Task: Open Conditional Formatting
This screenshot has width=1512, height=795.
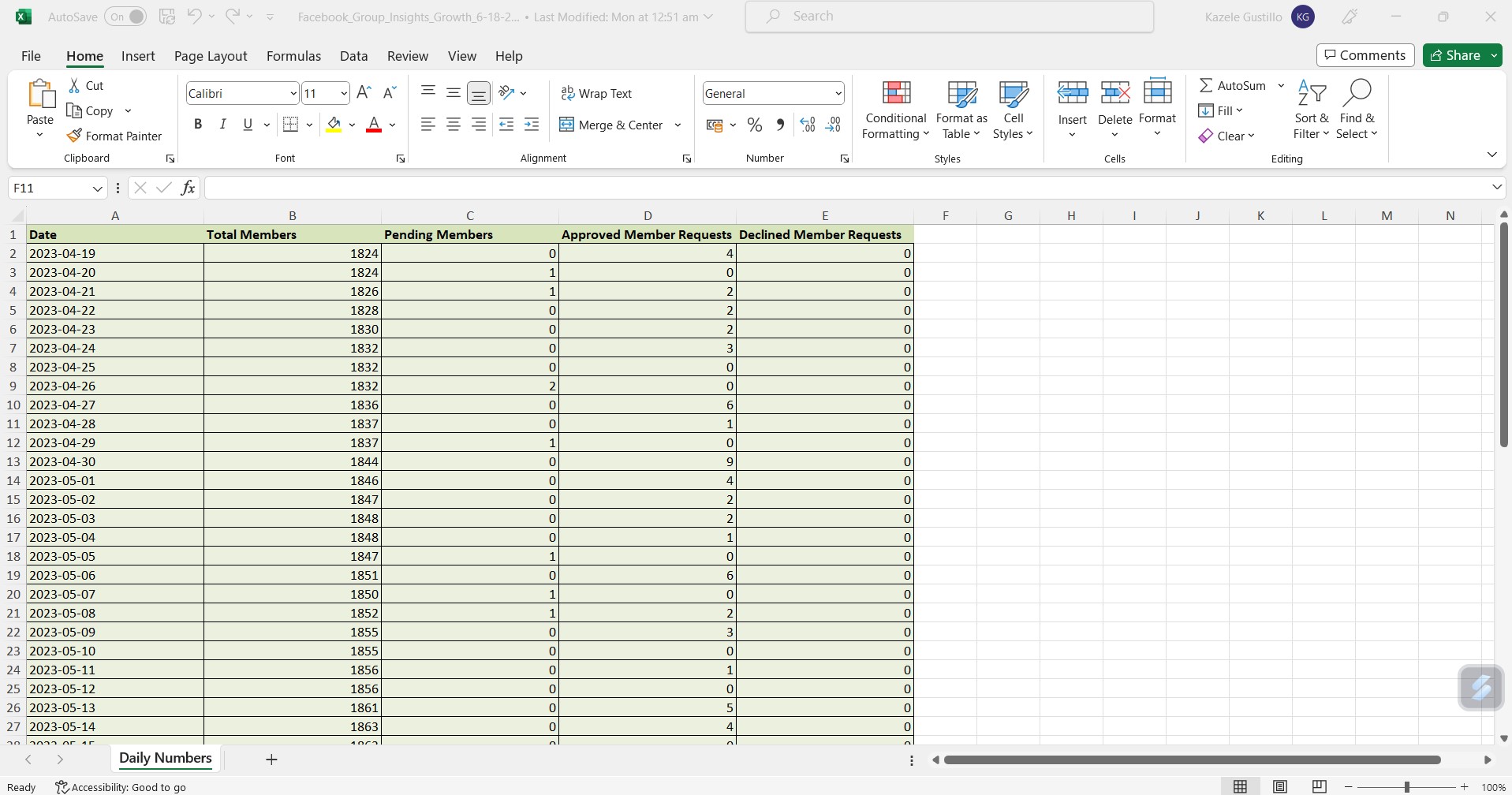Action: 895,110
